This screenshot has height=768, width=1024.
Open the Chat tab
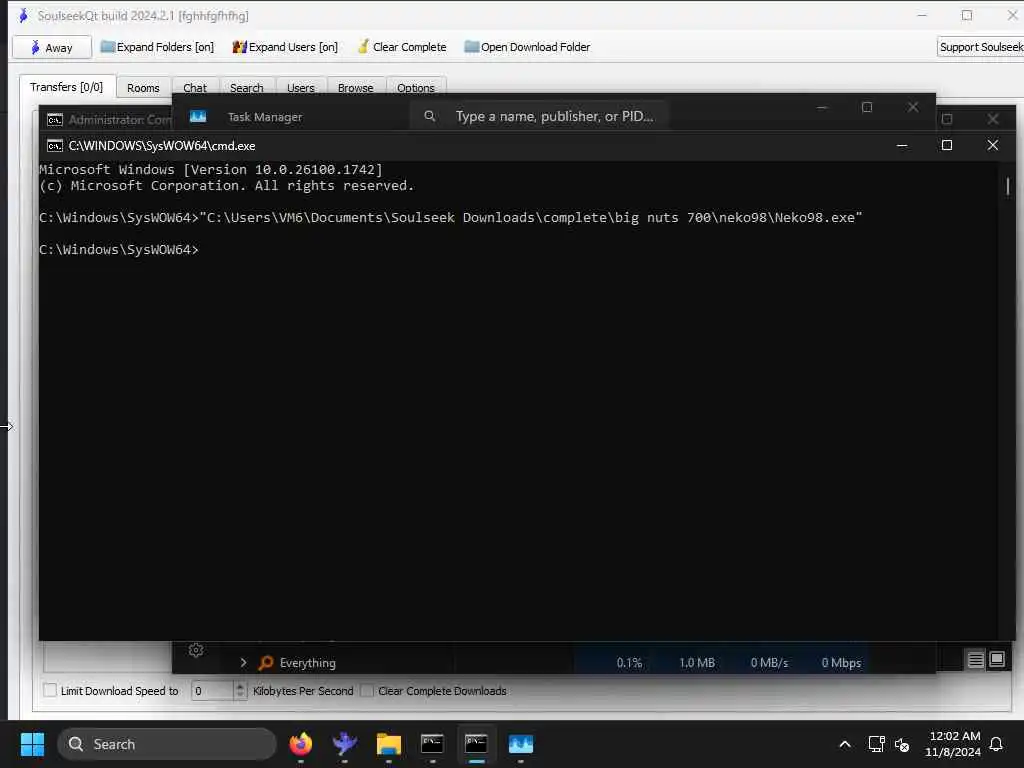tap(195, 88)
